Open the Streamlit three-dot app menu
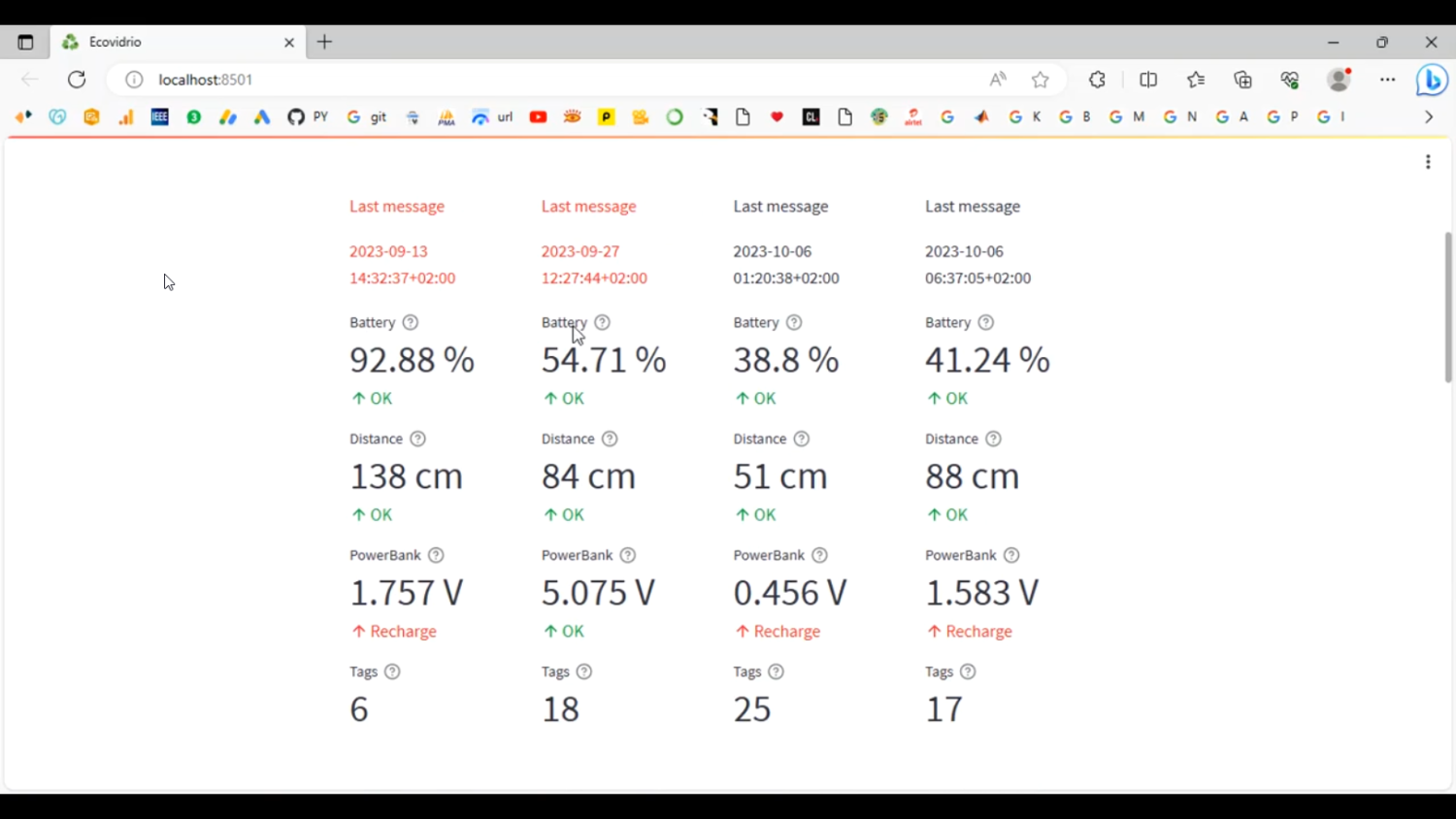This screenshot has height=819, width=1456. pos(1428,162)
